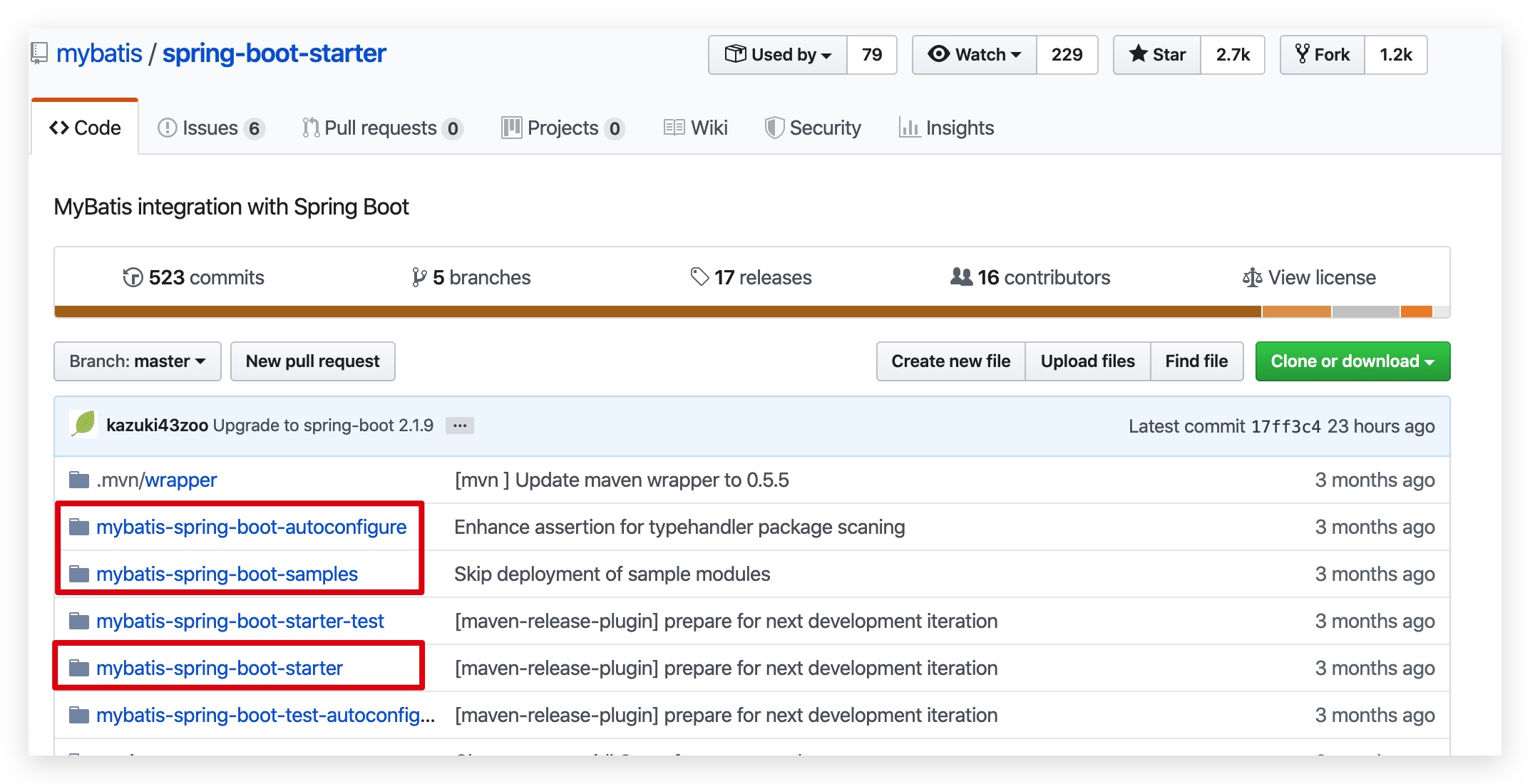This screenshot has width=1530, height=784.
Task: Switch to the Issues tab
Action: click(210, 128)
